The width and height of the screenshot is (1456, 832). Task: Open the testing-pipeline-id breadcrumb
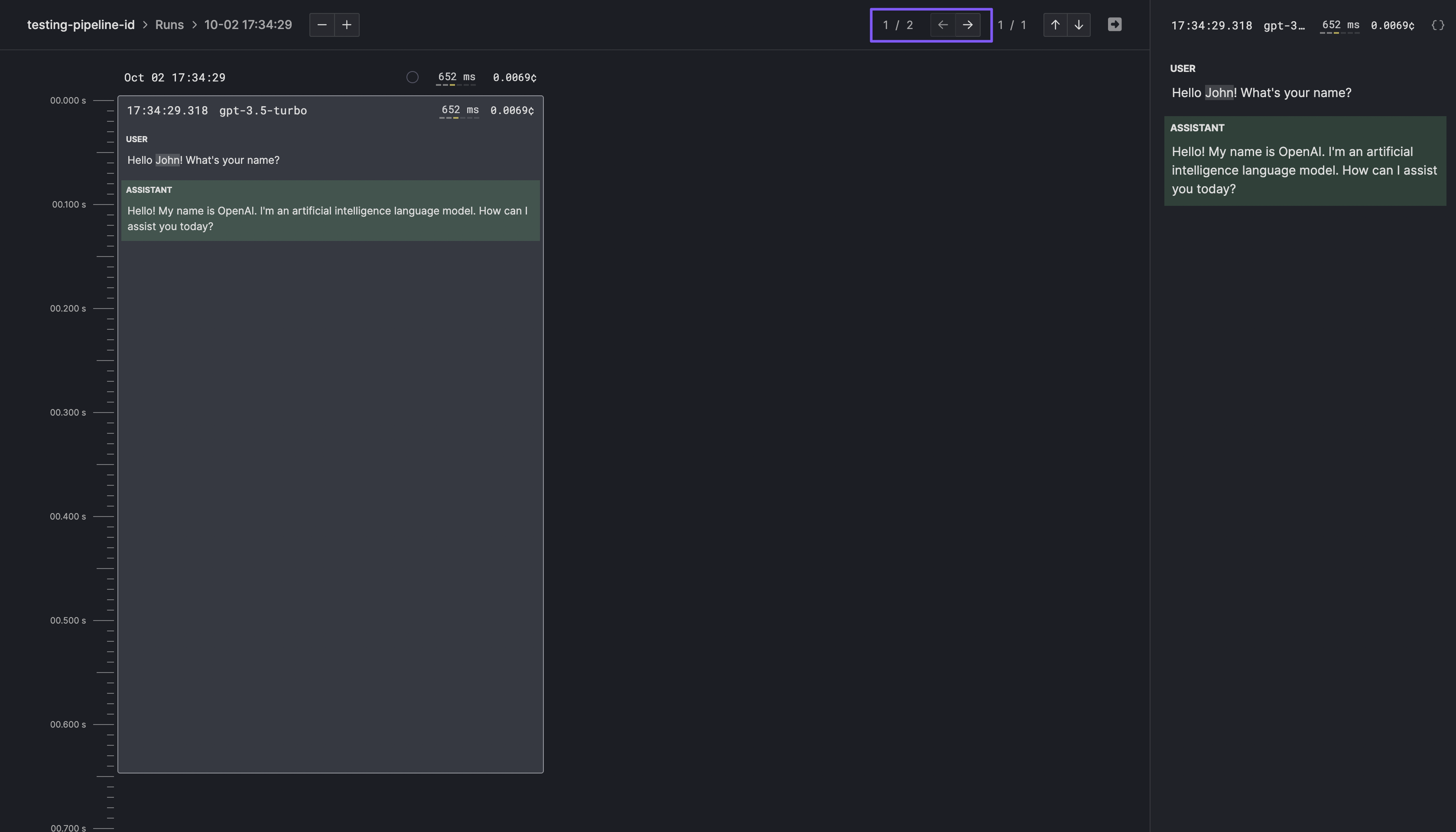tap(81, 25)
